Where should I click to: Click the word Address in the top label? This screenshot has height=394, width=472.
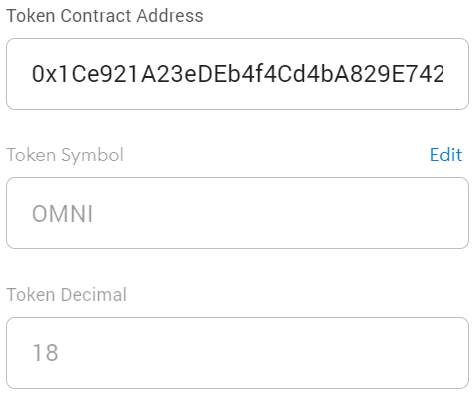point(170,16)
